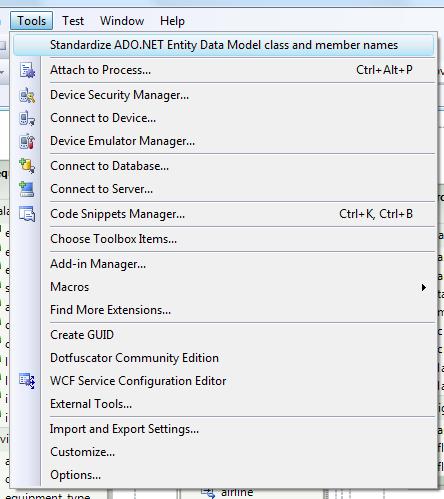444x499 pixels.
Task: Open the Help menu
Action: click(x=172, y=21)
